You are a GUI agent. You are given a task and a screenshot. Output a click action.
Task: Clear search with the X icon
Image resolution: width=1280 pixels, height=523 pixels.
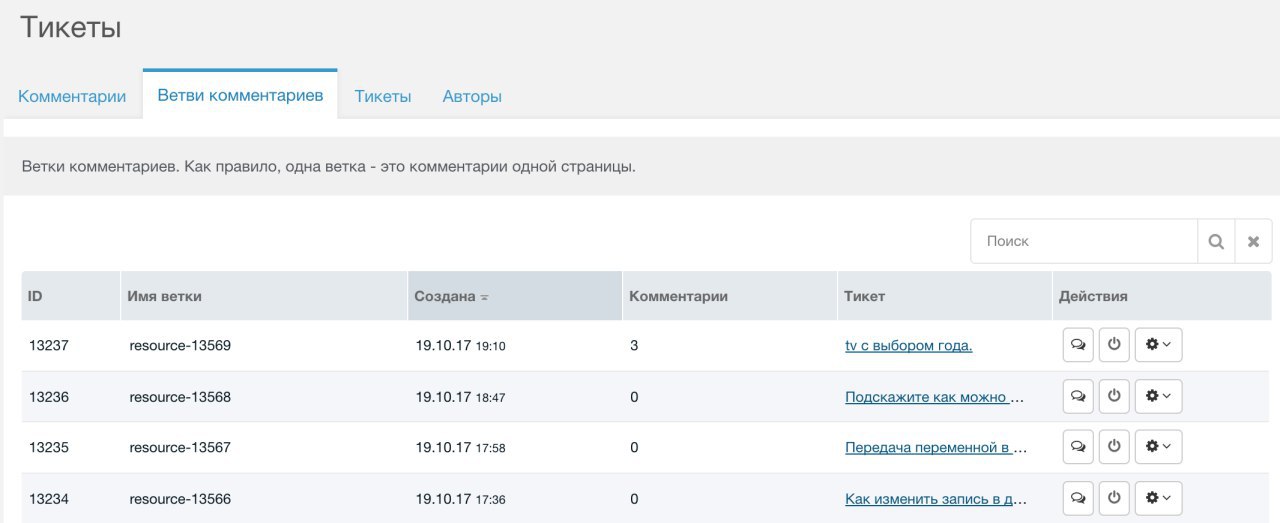[1253, 241]
